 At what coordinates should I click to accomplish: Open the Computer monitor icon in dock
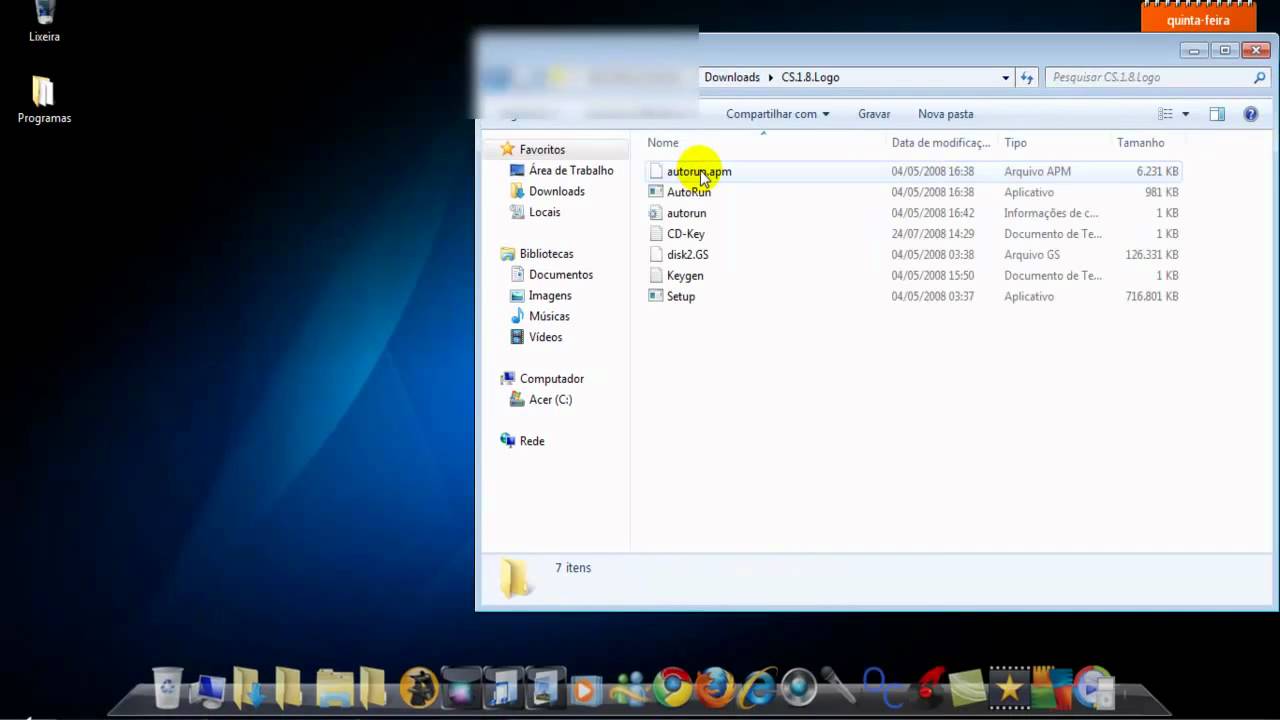208,690
